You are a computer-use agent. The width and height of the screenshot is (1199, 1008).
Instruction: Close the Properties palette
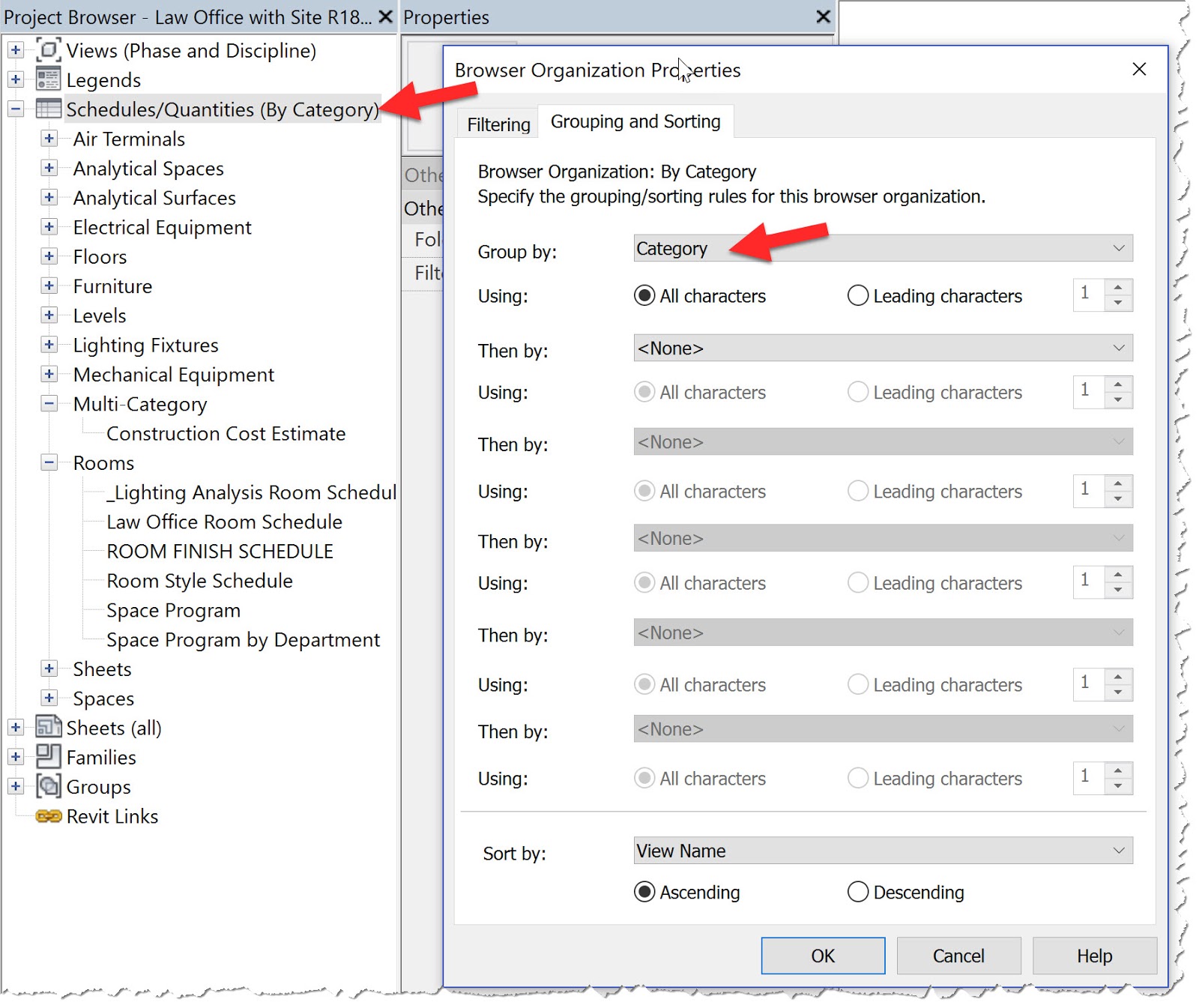coord(822,16)
